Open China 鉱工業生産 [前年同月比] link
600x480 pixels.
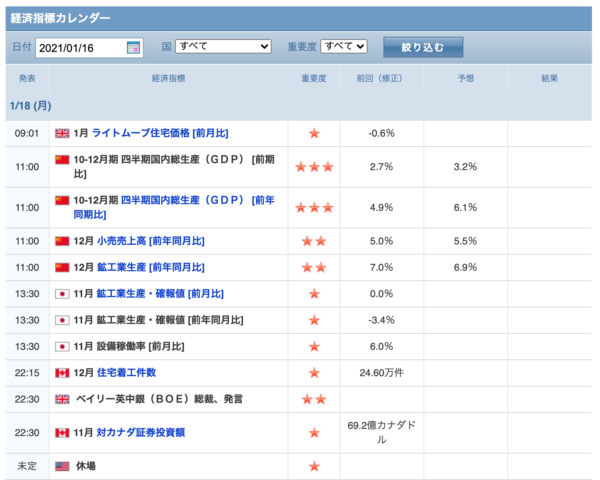[151, 267]
